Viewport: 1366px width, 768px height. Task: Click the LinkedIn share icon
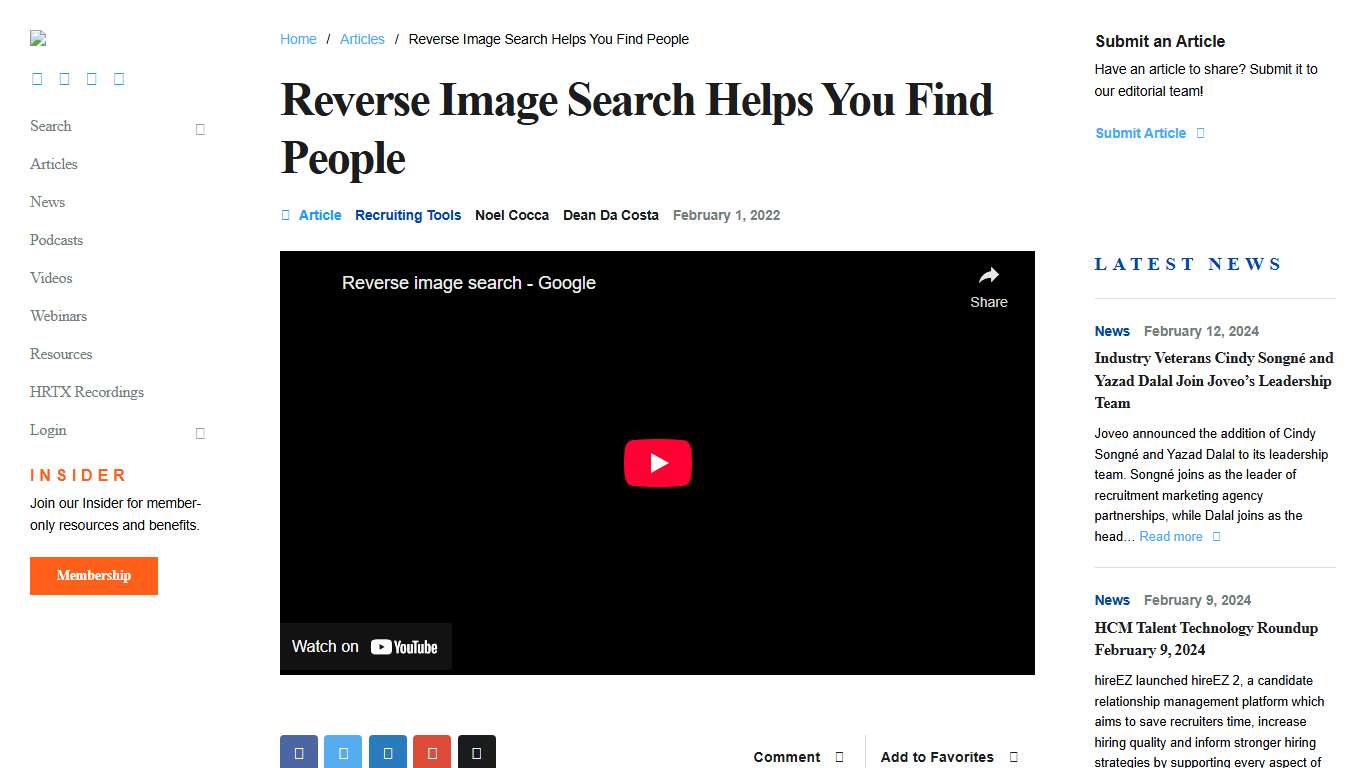tap(388, 751)
